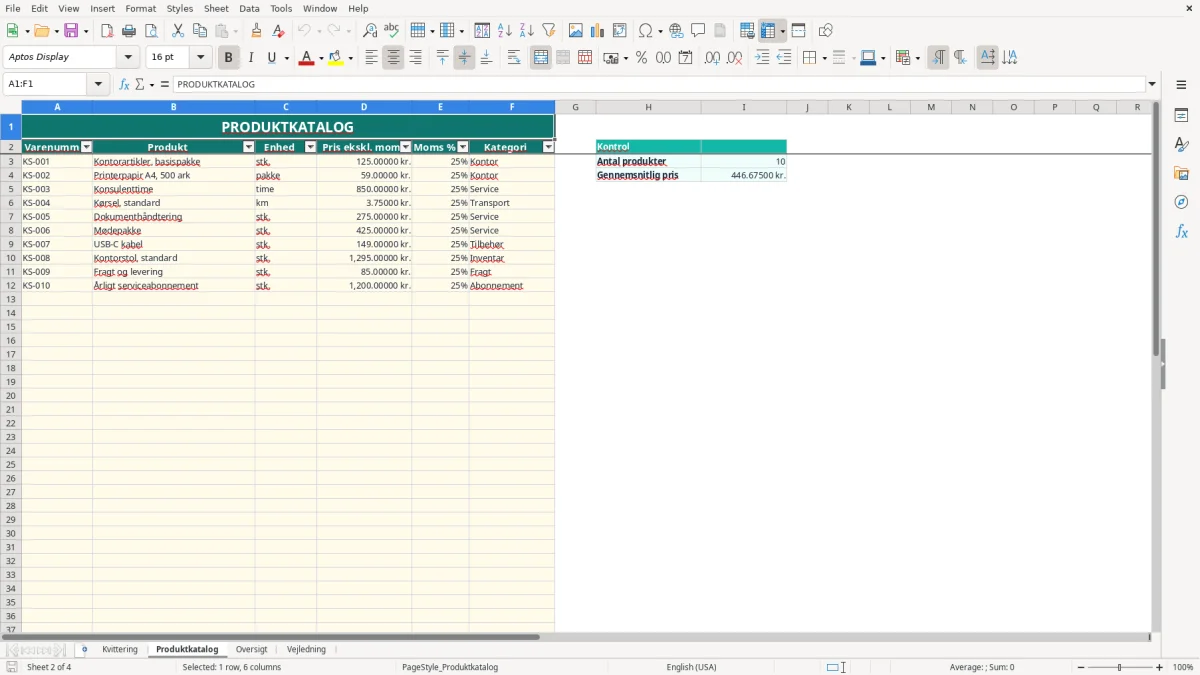Open the Enhed column filter dropdown

point(310,147)
